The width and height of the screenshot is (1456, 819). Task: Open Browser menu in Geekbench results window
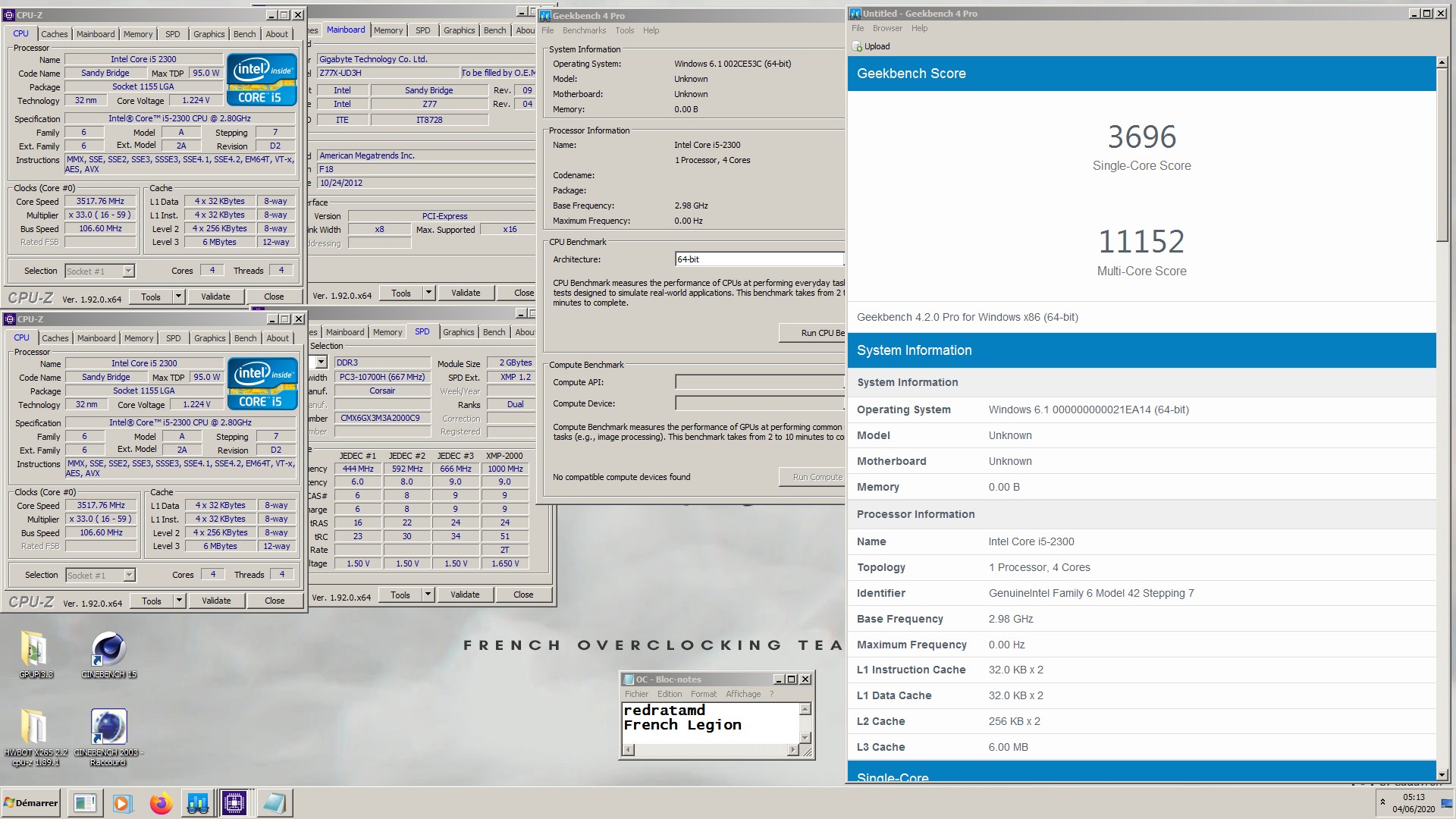point(887,28)
